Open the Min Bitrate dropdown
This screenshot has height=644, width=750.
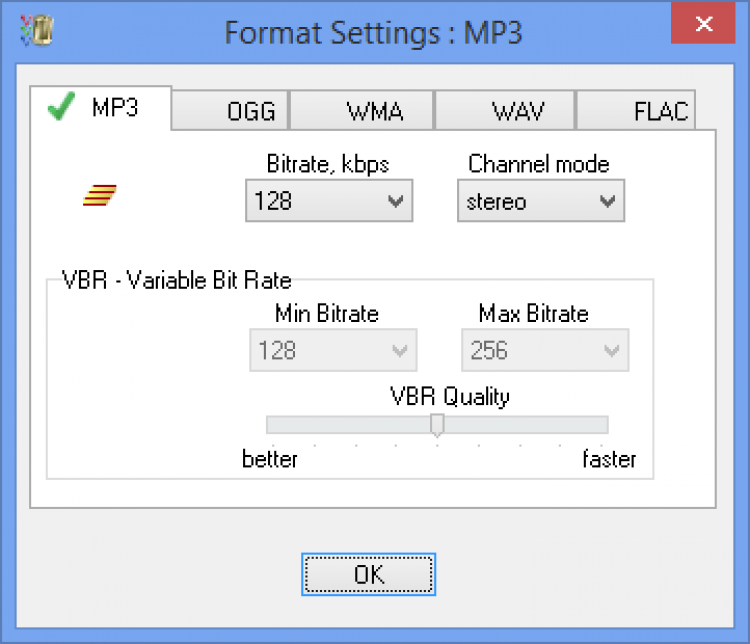click(332, 351)
